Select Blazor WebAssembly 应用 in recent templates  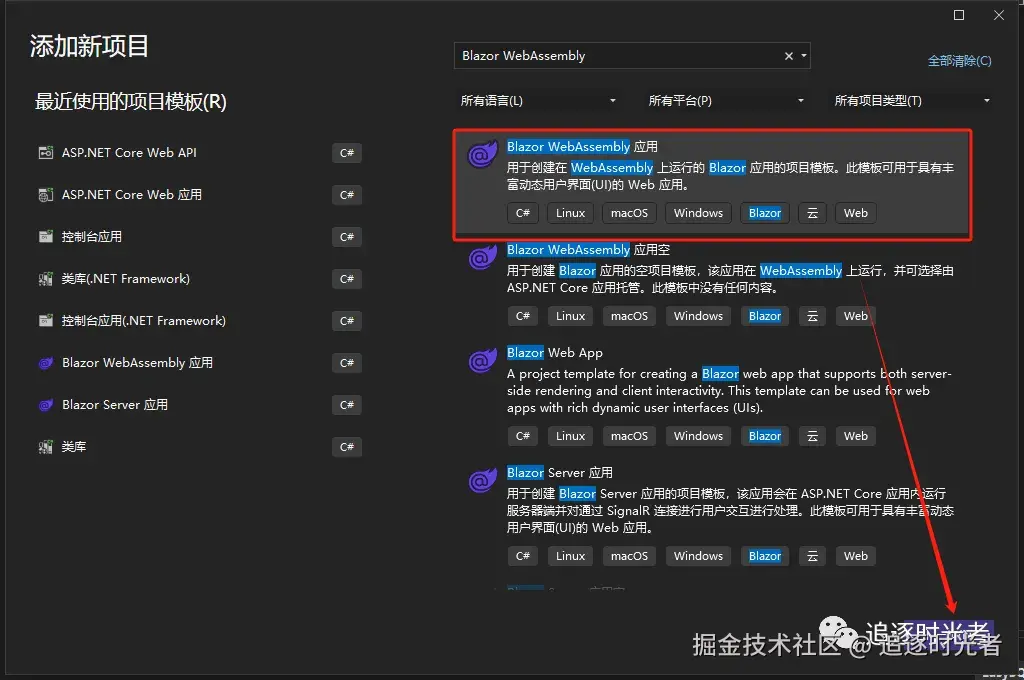pos(199,363)
